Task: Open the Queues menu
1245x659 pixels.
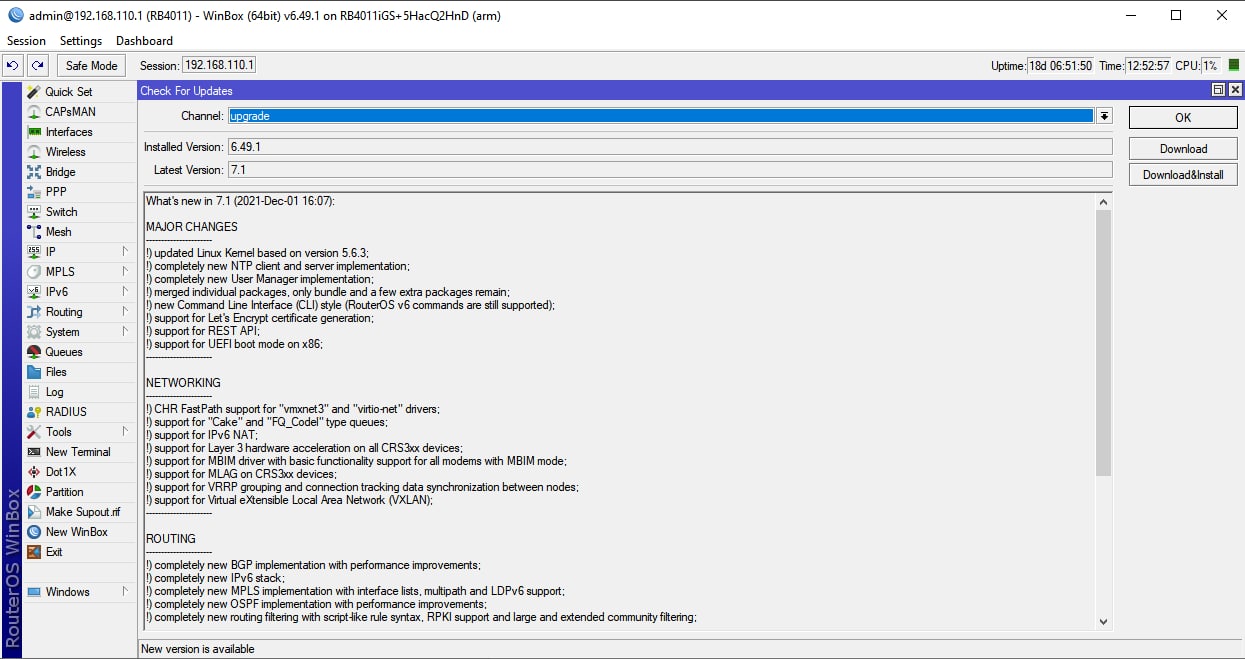Action: pyautogui.click(x=80, y=352)
